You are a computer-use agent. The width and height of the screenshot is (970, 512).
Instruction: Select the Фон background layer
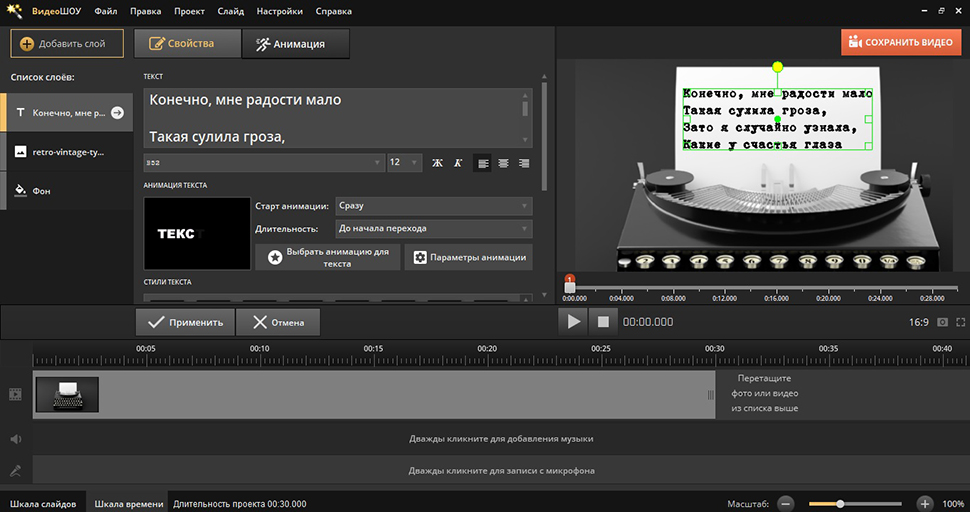tap(66, 190)
